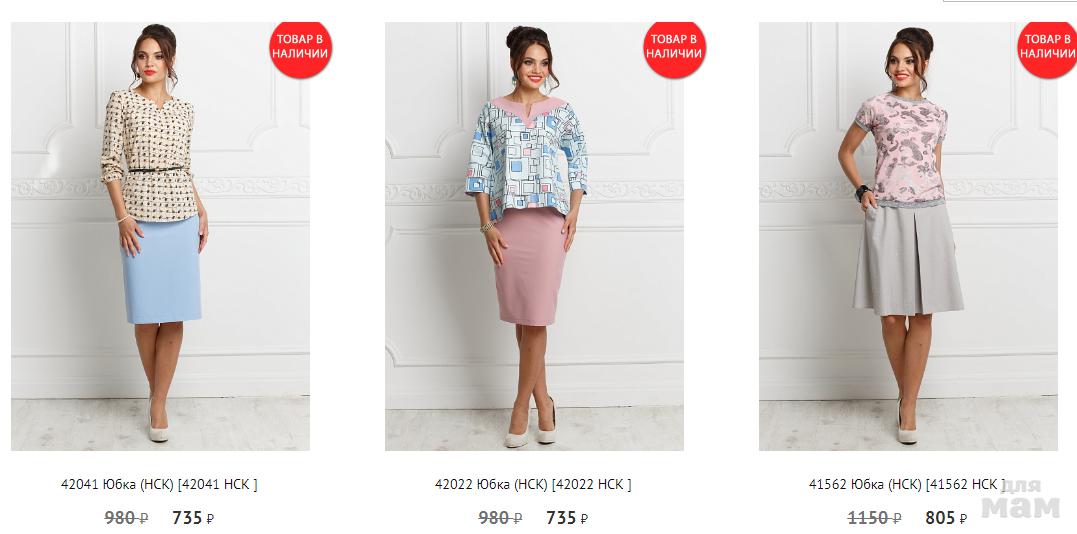Click the red in-stock badge on the third product
1077x534 pixels.
click(1047, 49)
